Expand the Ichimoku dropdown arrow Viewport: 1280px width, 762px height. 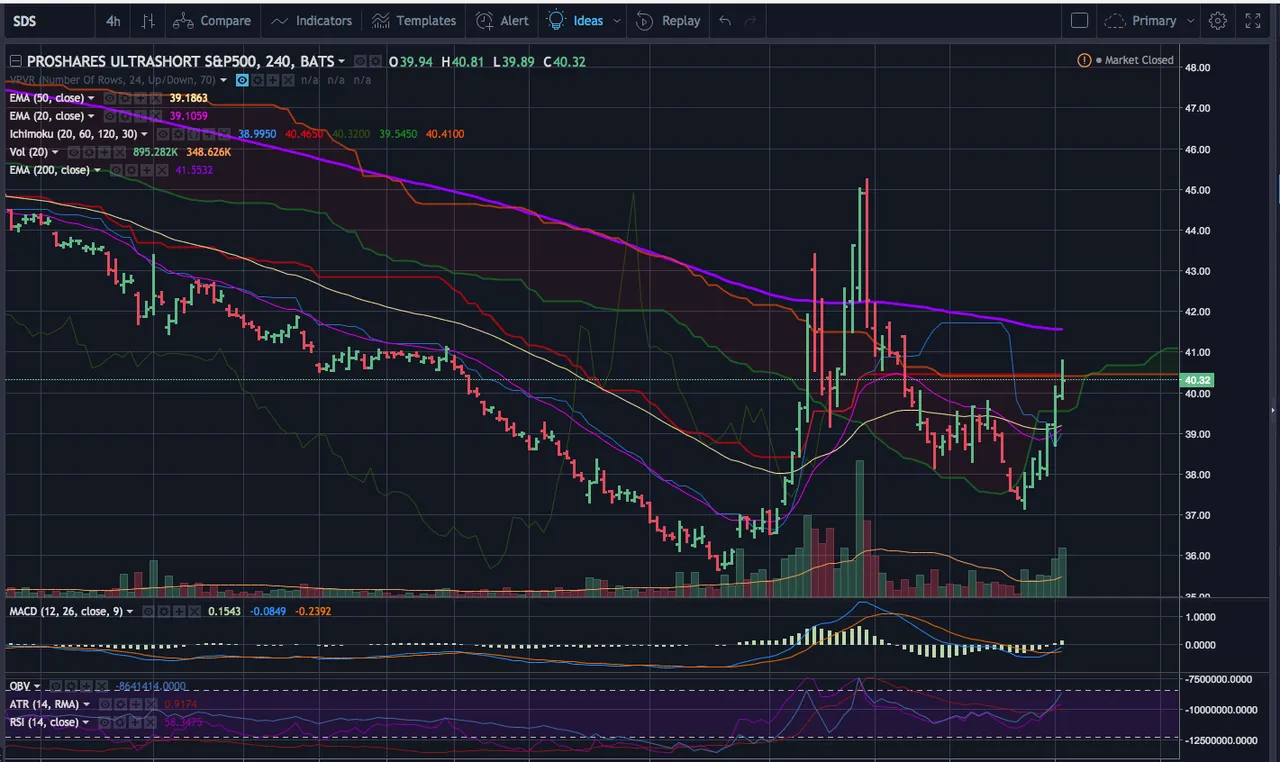coord(145,134)
